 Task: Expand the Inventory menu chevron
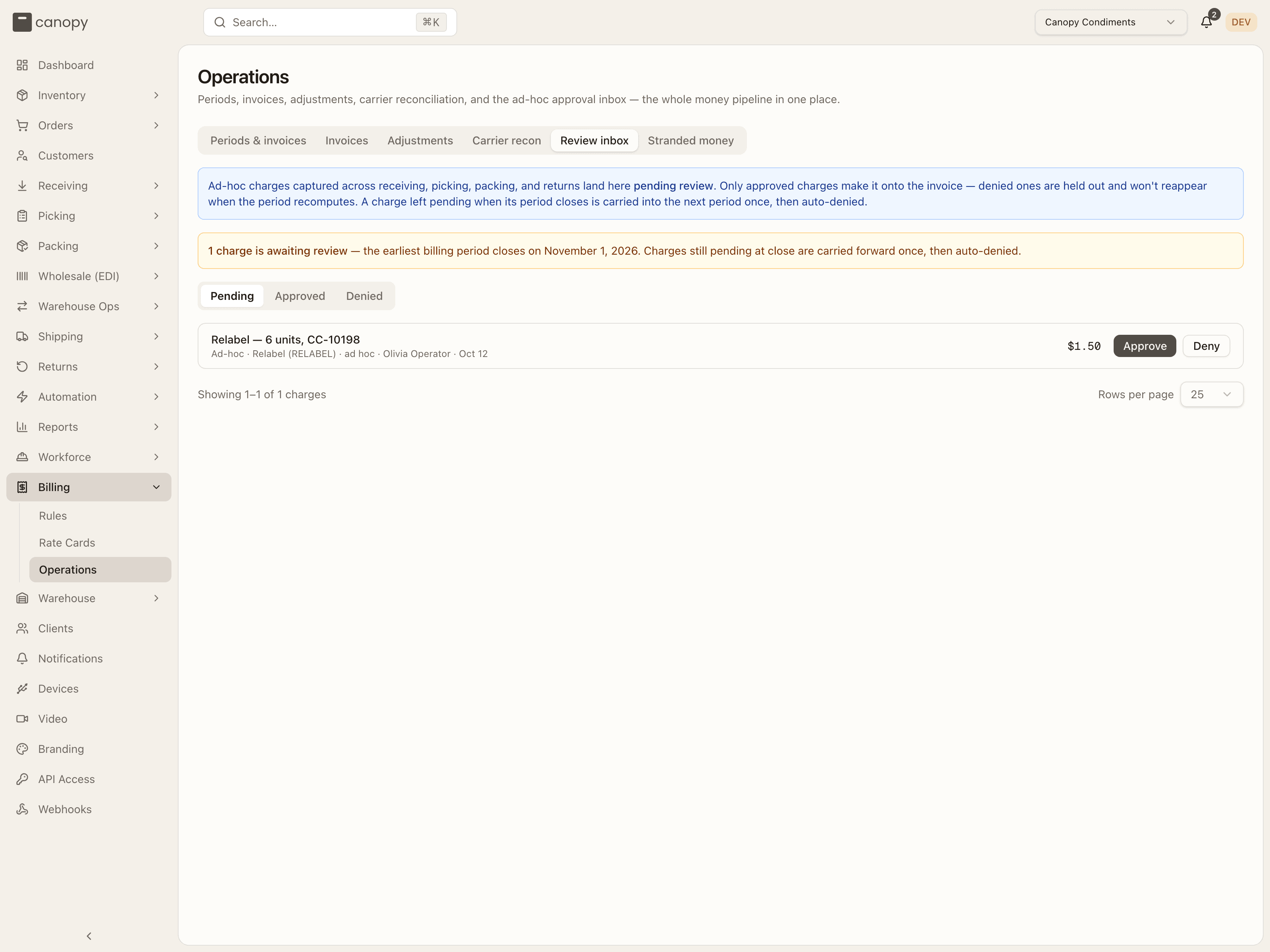[156, 95]
